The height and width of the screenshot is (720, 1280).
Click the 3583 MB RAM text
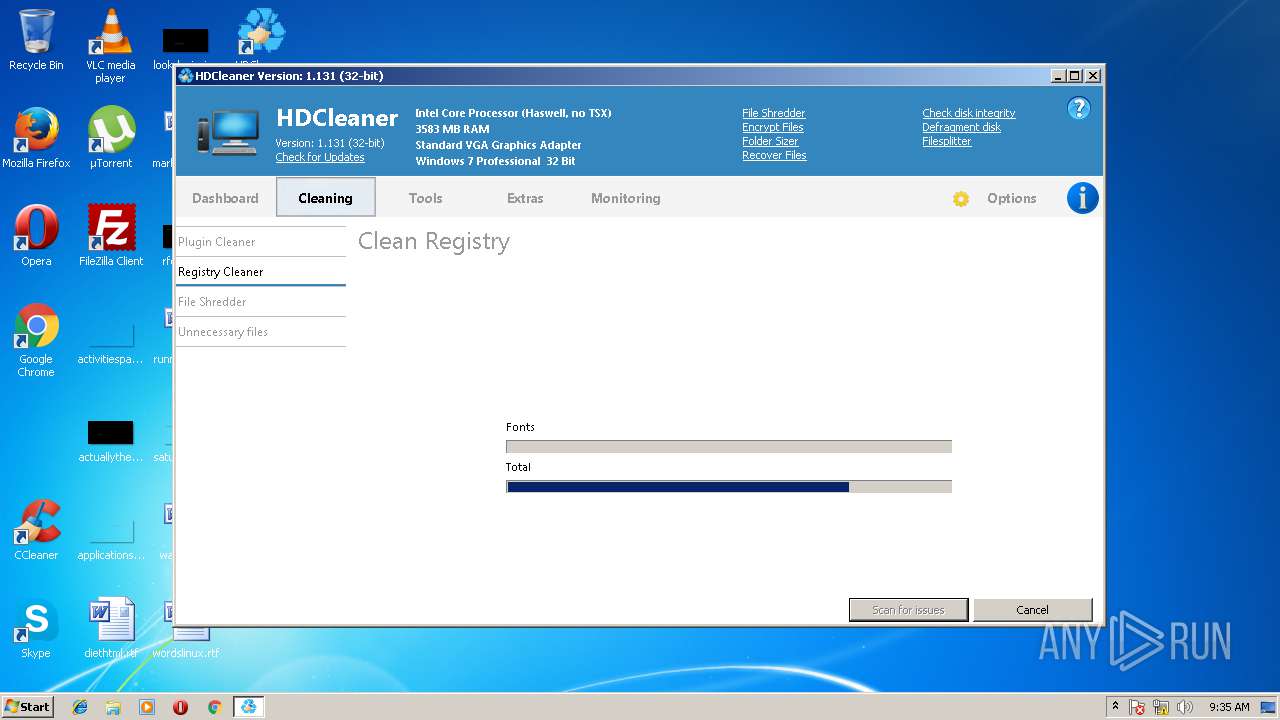(x=452, y=129)
